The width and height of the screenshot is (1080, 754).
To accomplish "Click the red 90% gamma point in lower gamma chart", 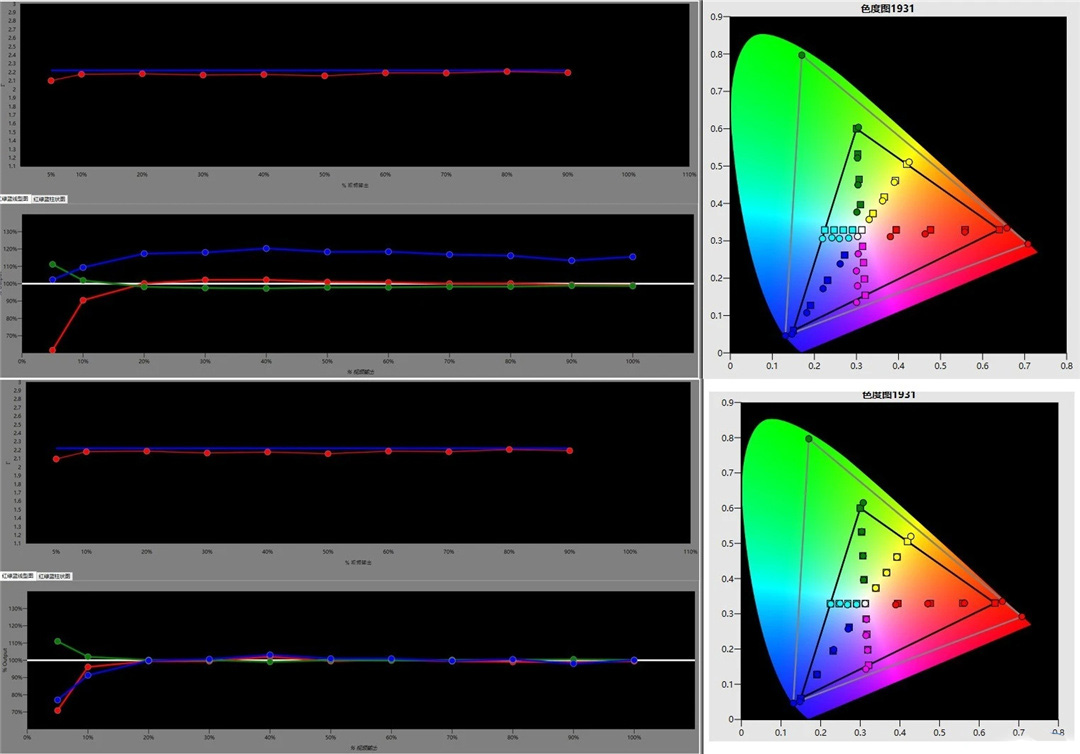I will (x=570, y=450).
